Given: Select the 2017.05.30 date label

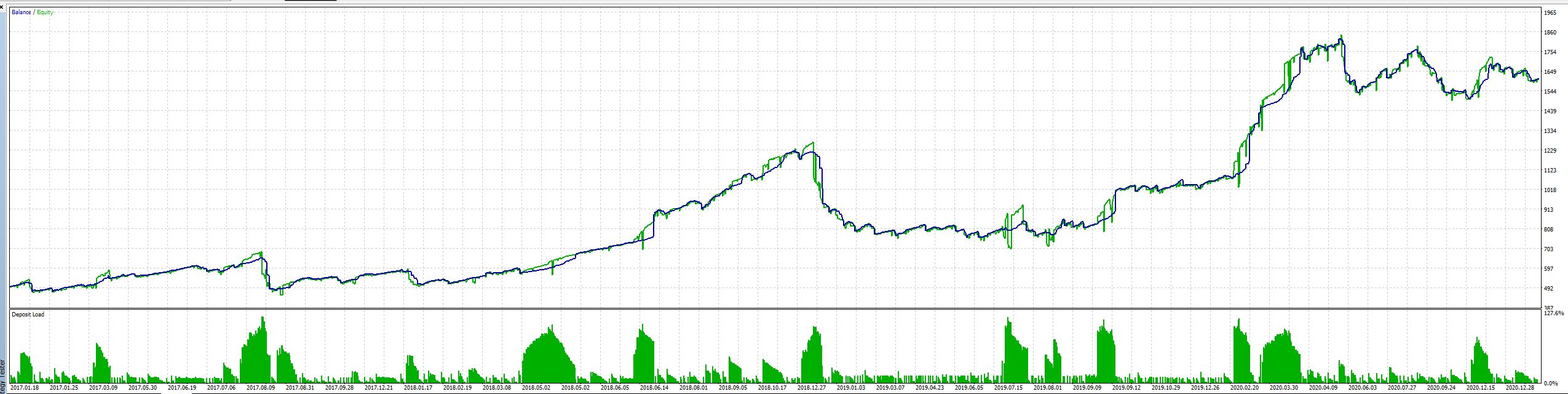Looking at the screenshot, I should coord(143,388).
